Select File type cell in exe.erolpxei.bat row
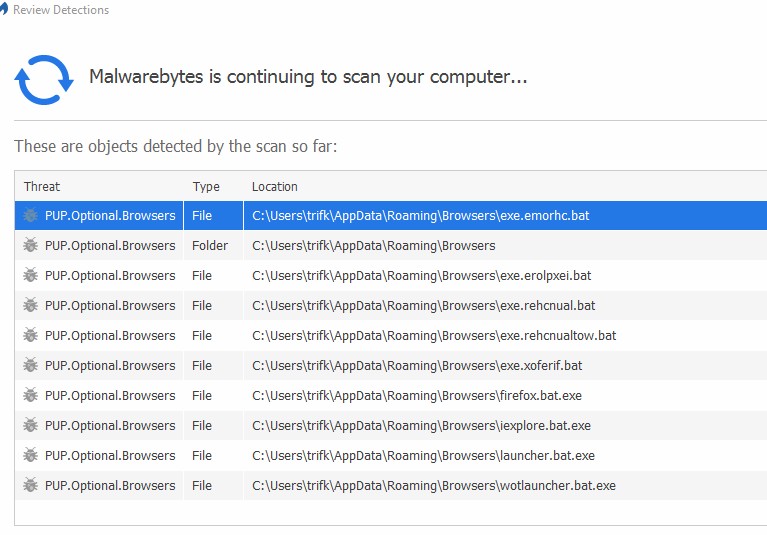Viewport: 767px width, 535px height. point(202,275)
